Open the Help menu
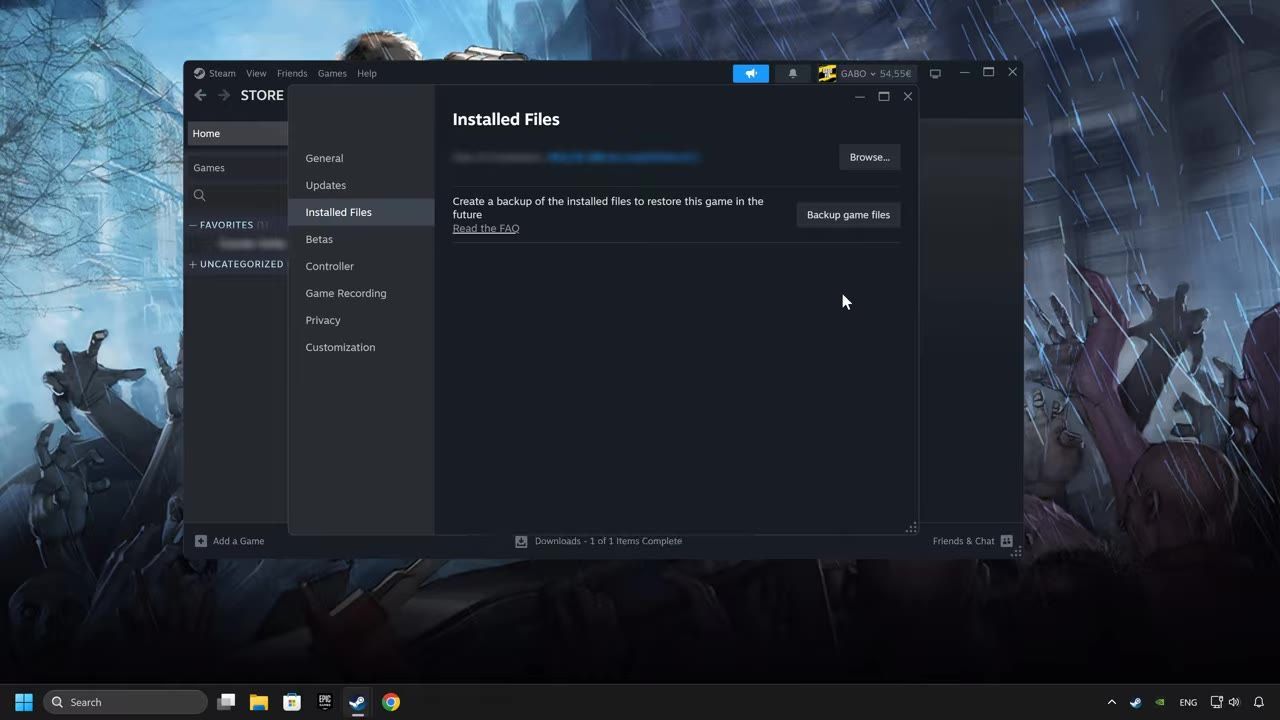Screen dimensions: 1280x720 [x=367, y=73]
